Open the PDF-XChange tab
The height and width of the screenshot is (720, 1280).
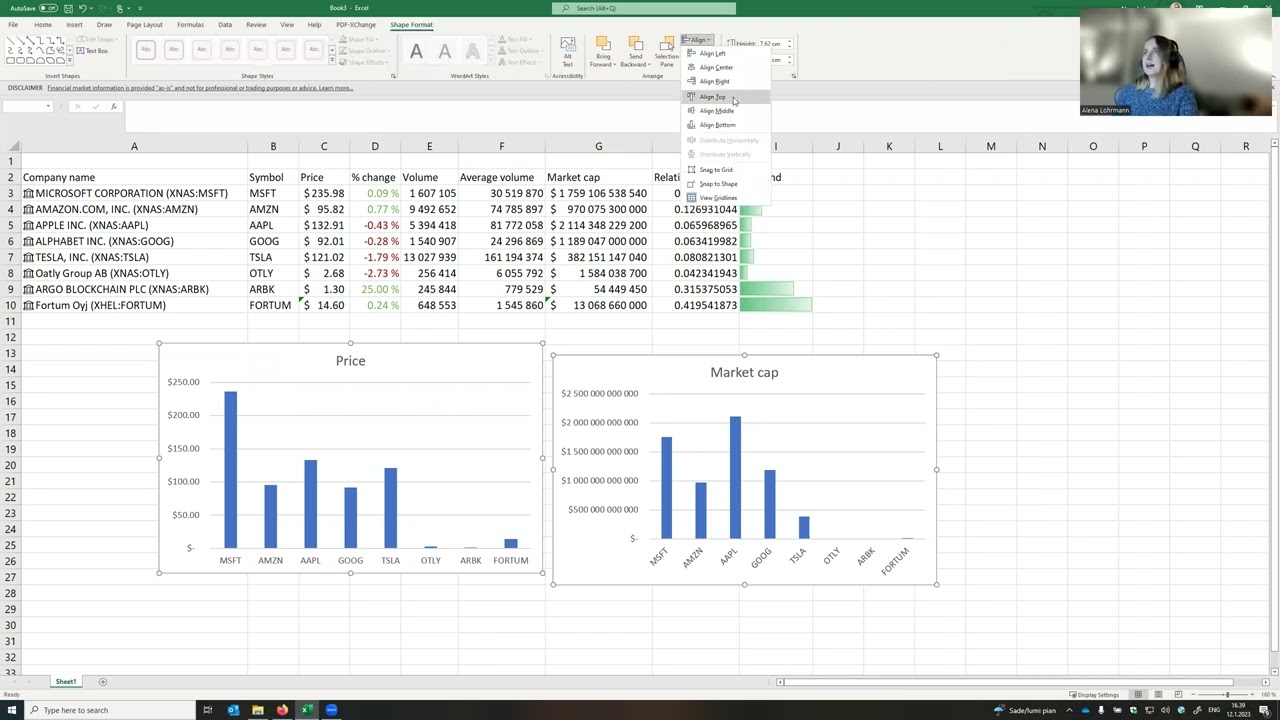point(356,24)
